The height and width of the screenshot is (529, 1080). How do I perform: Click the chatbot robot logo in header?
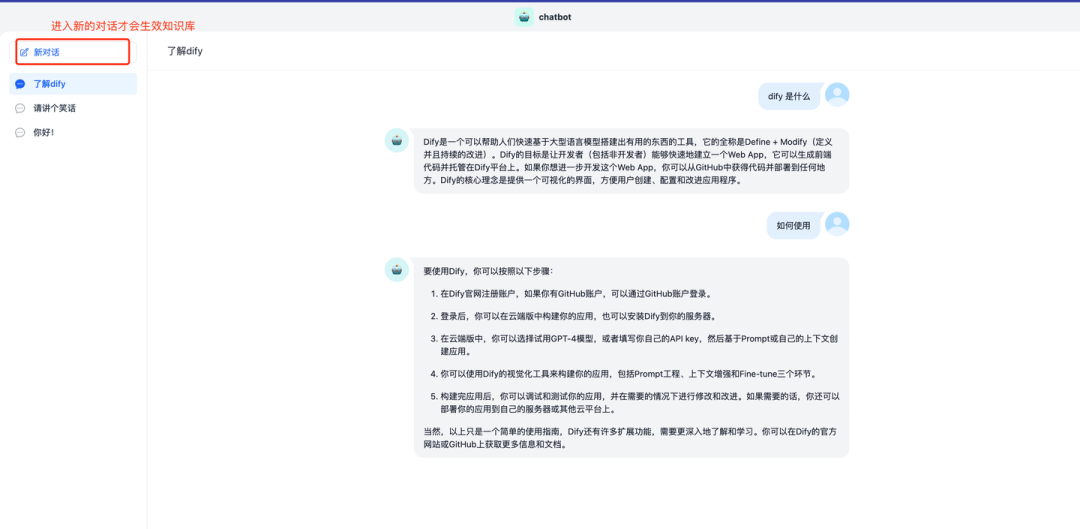(x=524, y=17)
